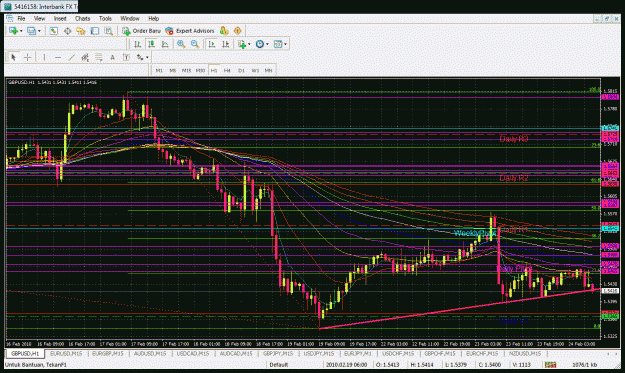This screenshot has width=625, height=373.
Task: Open the Data Window crosshair icon
Action: (x=67, y=31)
